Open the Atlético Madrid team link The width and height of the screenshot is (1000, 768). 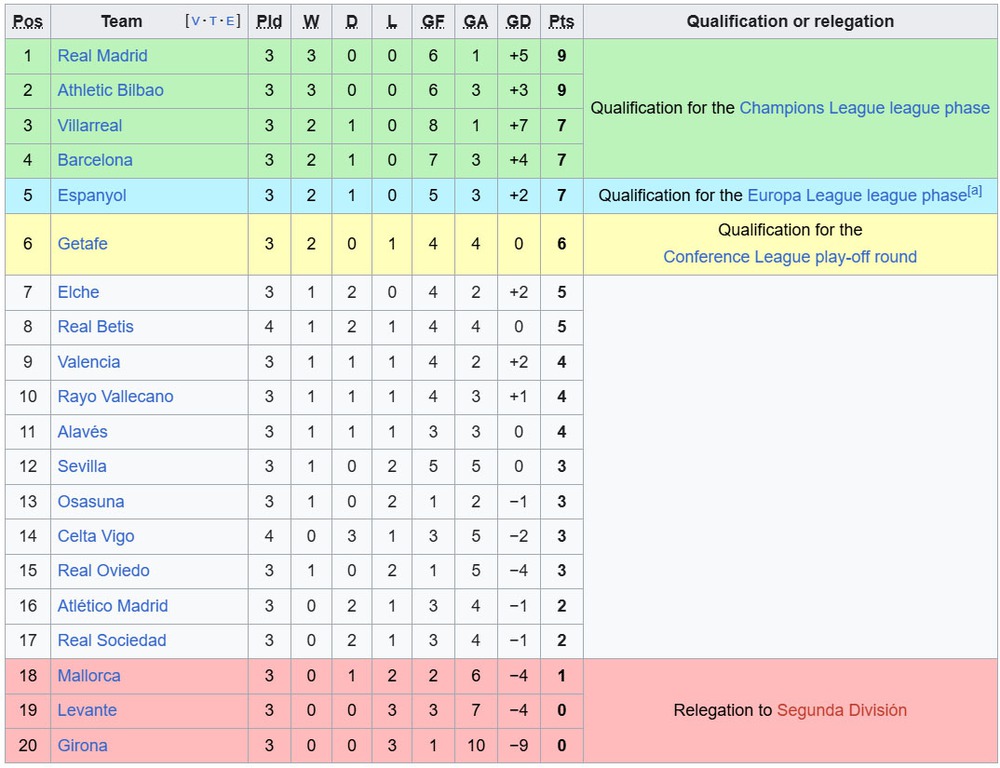pos(113,605)
